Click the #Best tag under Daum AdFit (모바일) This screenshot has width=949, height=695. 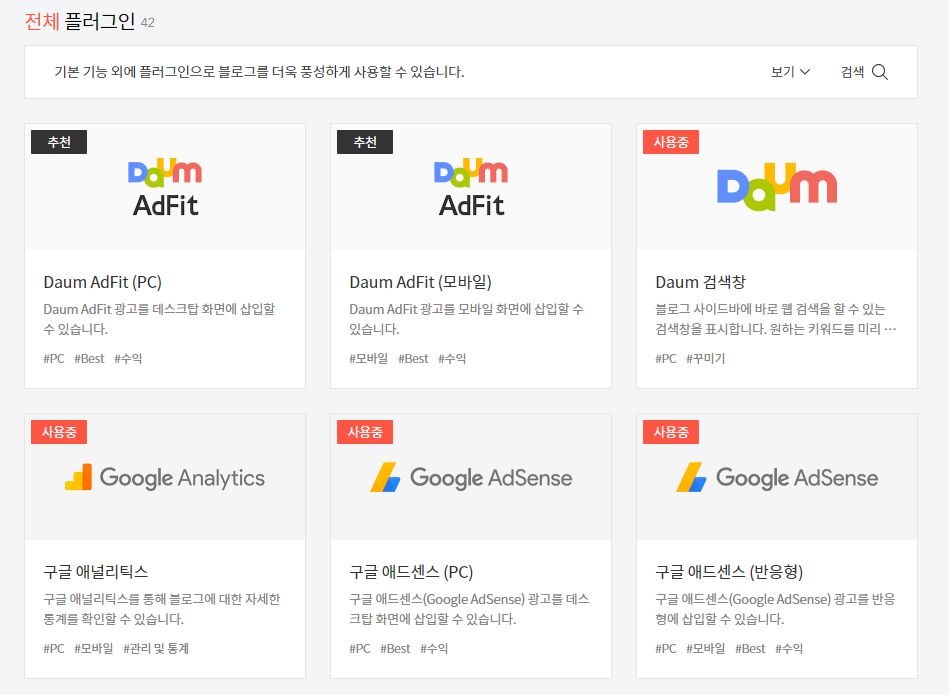click(x=413, y=358)
